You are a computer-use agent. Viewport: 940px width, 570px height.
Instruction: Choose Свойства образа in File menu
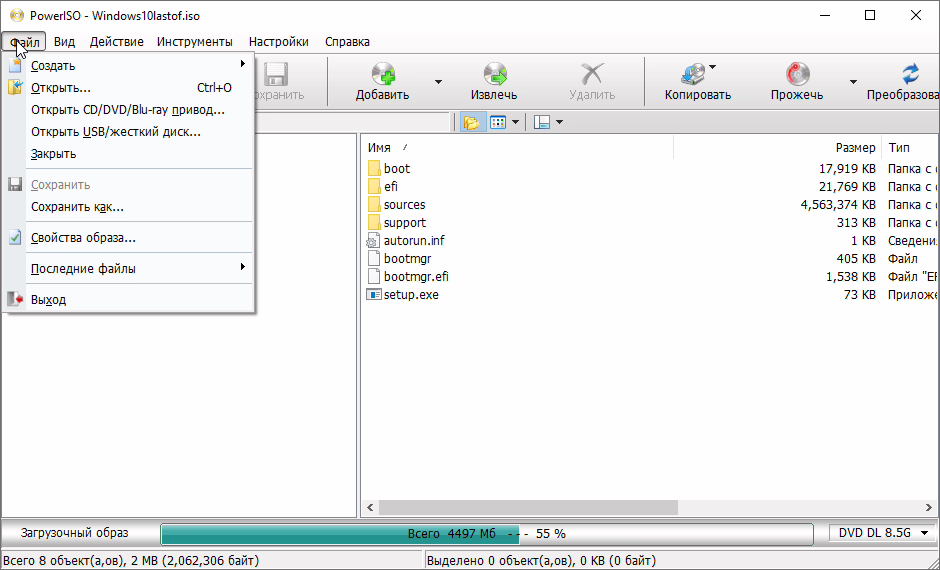[83, 238]
